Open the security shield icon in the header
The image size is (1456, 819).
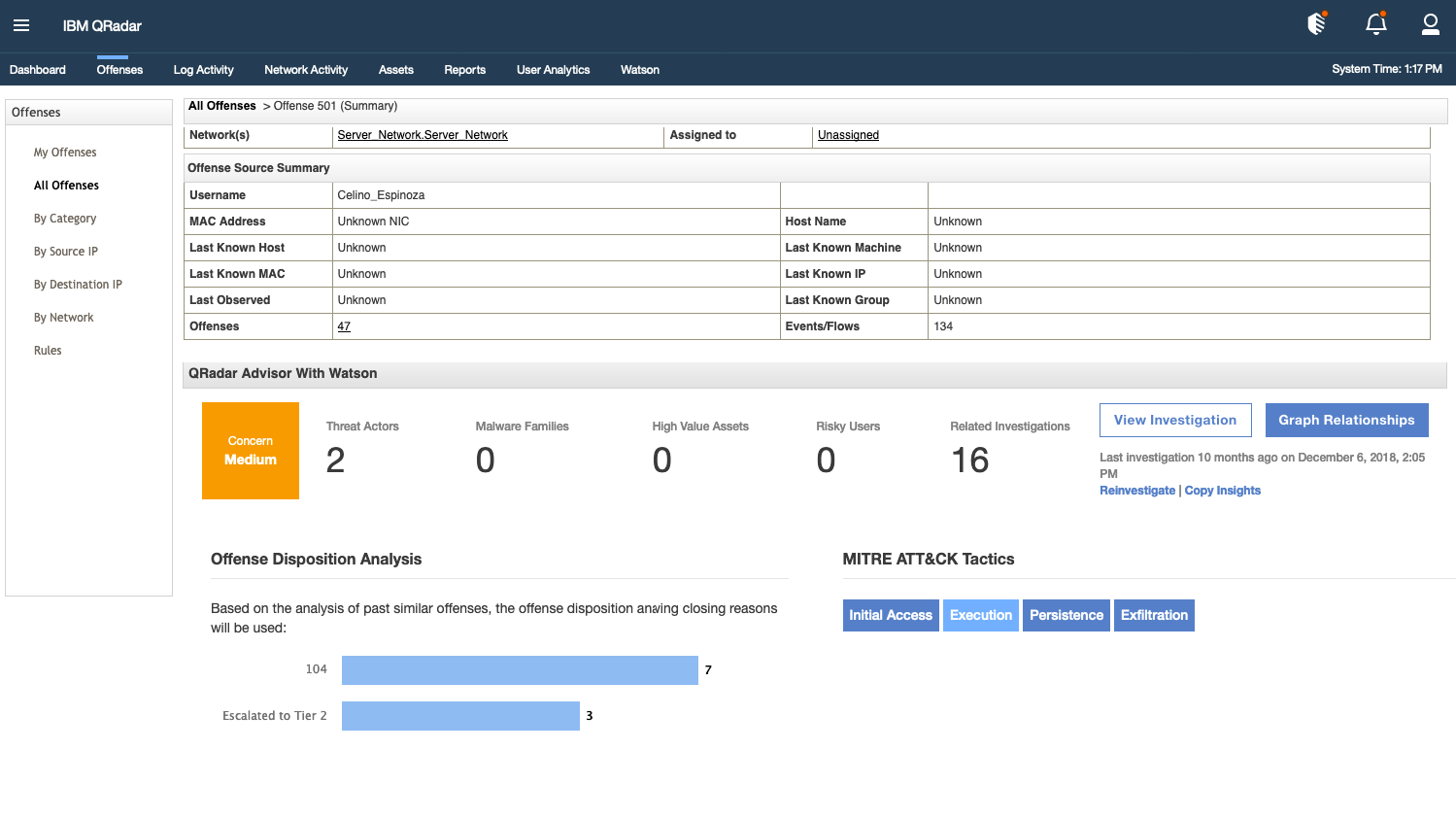click(1317, 23)
